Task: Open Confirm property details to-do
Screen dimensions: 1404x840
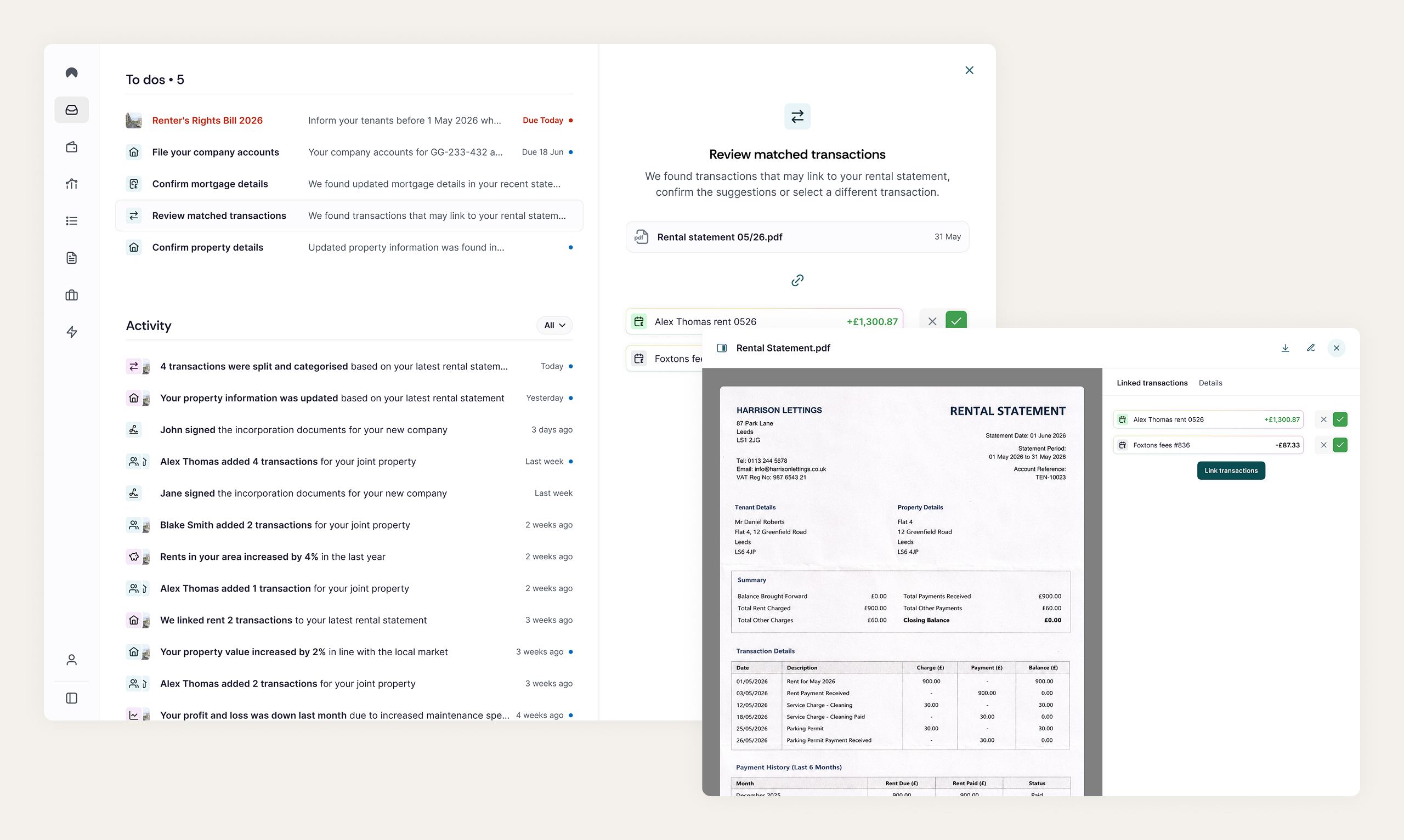Action: tap(349, 247)
